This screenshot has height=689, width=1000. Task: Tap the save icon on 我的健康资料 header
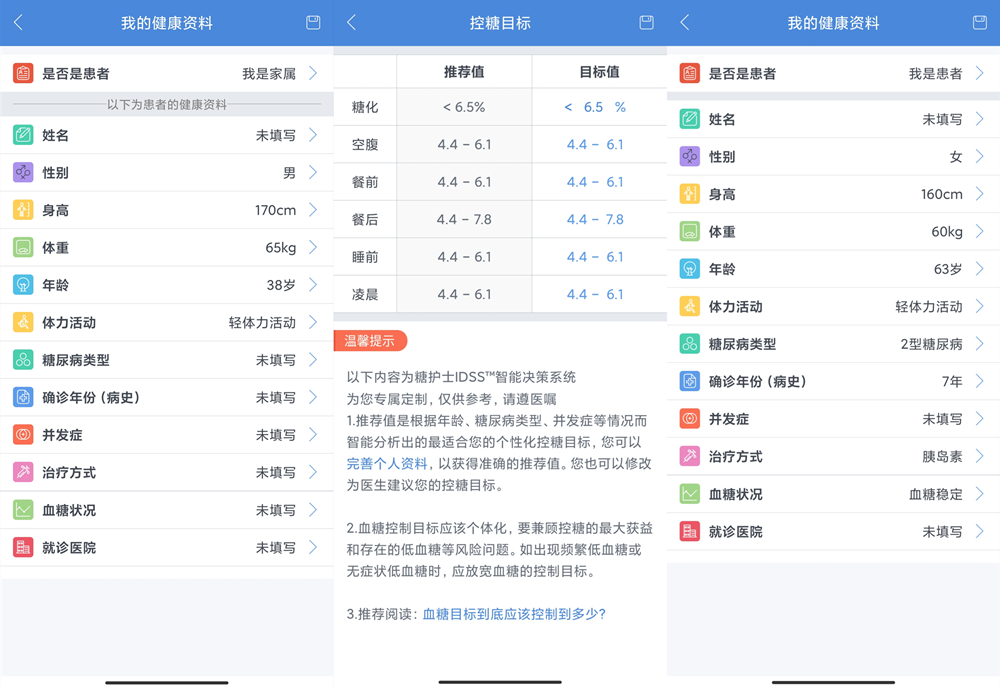312,22
